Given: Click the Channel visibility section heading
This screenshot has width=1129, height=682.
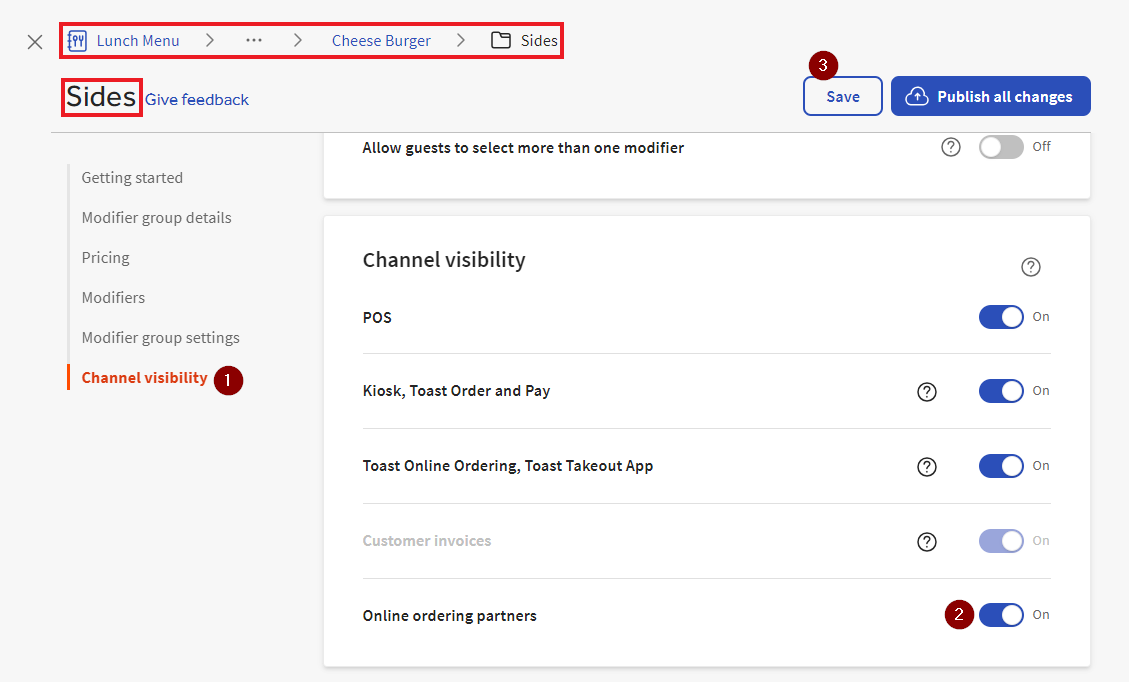Looking at the screenshot, I should coord(444,260).
